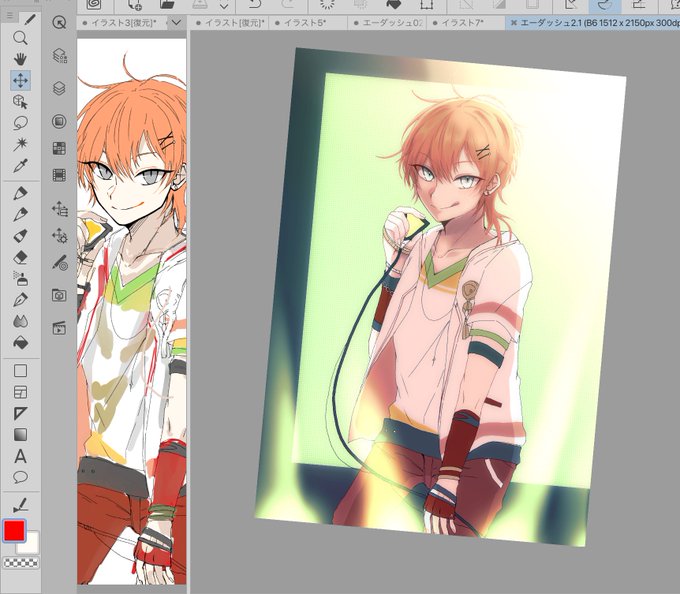This screenshot has height=594, width=680.
Task: Select the Pencil tool
Action: click(x=20, y=215)
